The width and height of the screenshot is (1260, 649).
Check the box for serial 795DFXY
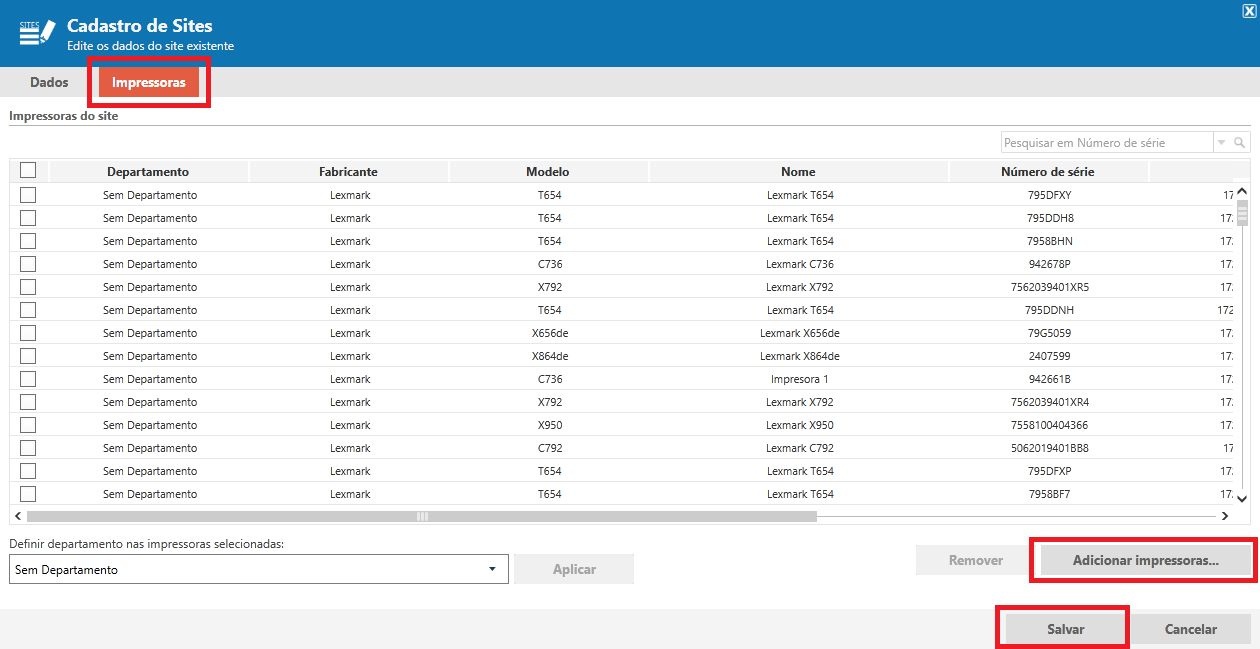click(28, 195)
